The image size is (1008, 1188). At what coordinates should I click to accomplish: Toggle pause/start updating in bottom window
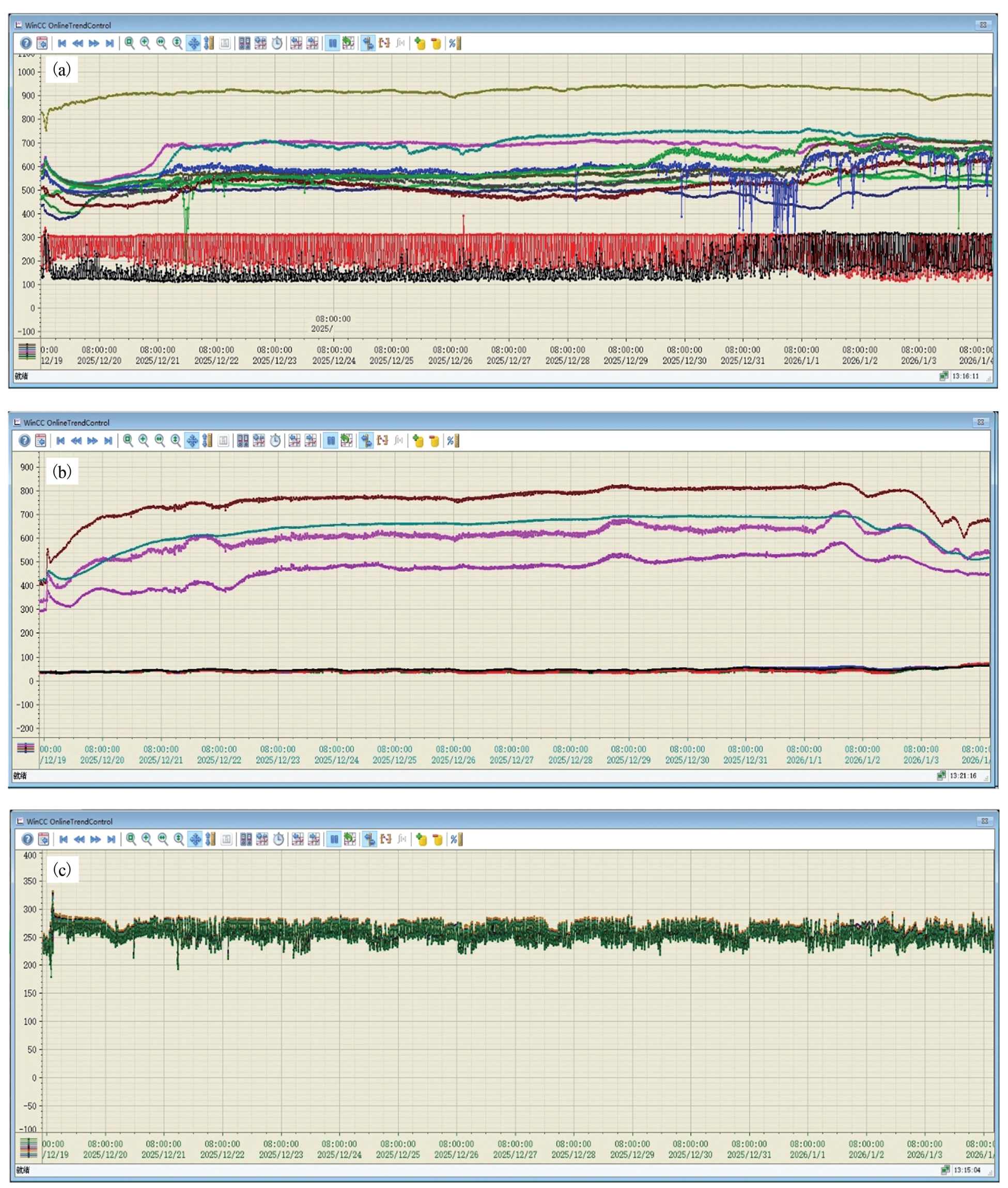[x=334, y=839]
